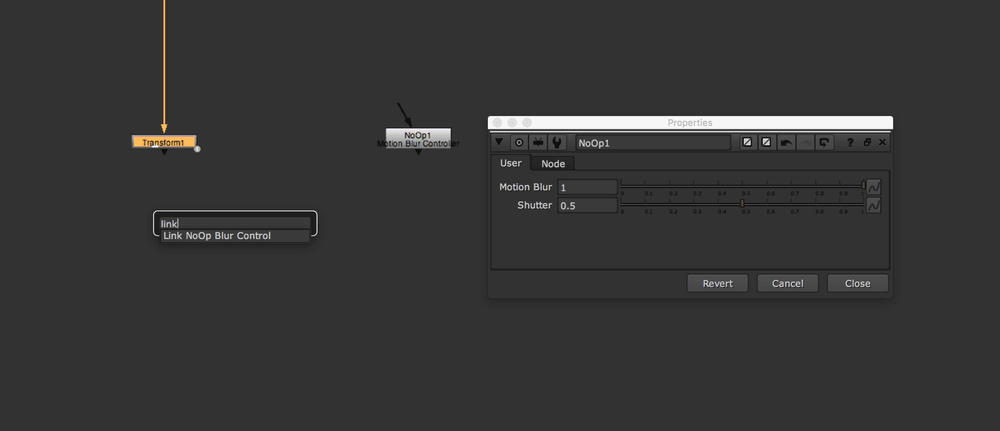Select the Transform1 node
Viewport: 1000px width, 431px height.
click(x=164, y=142)
